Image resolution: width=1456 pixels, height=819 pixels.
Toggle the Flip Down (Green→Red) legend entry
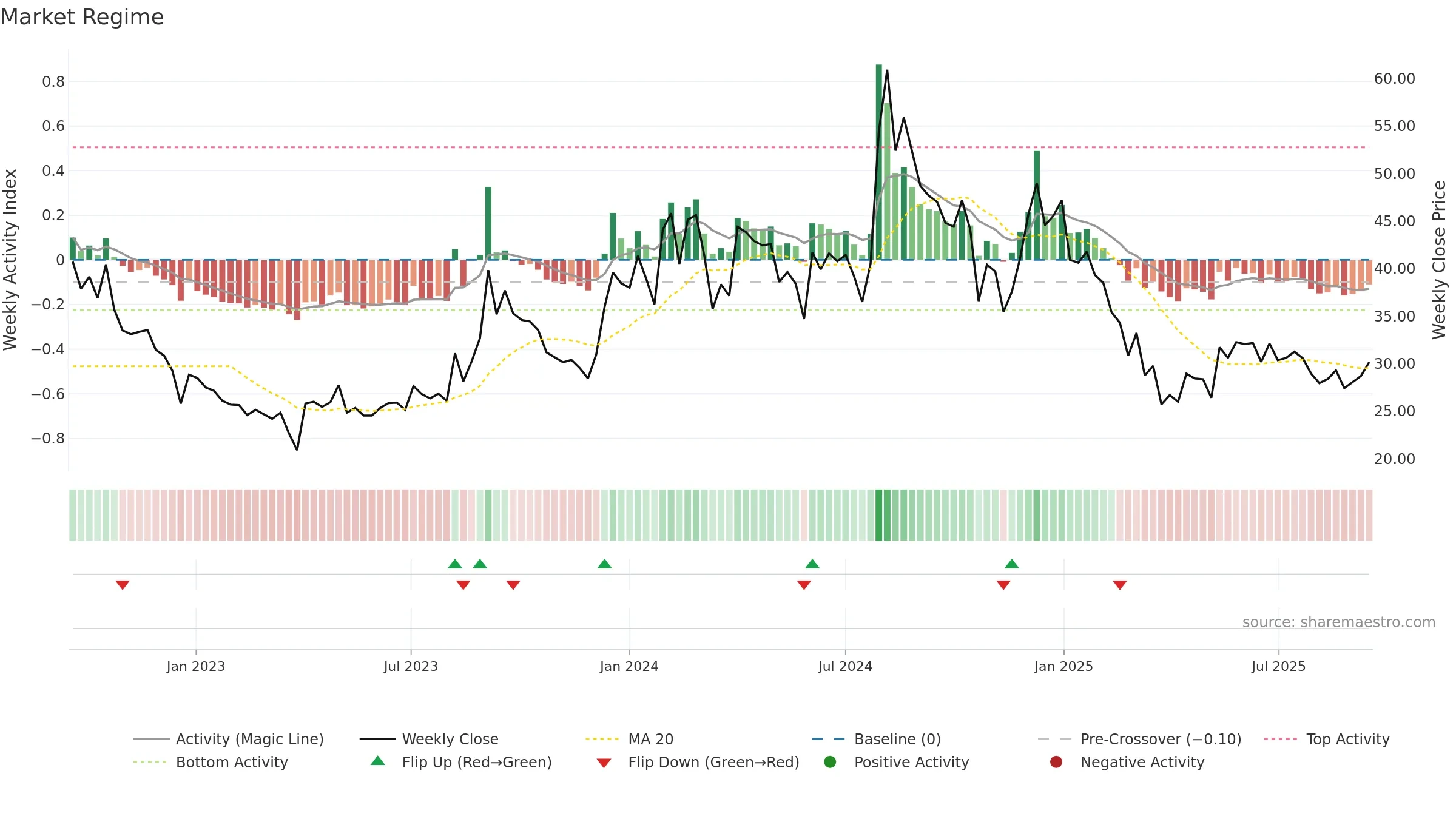pos(698,762)
